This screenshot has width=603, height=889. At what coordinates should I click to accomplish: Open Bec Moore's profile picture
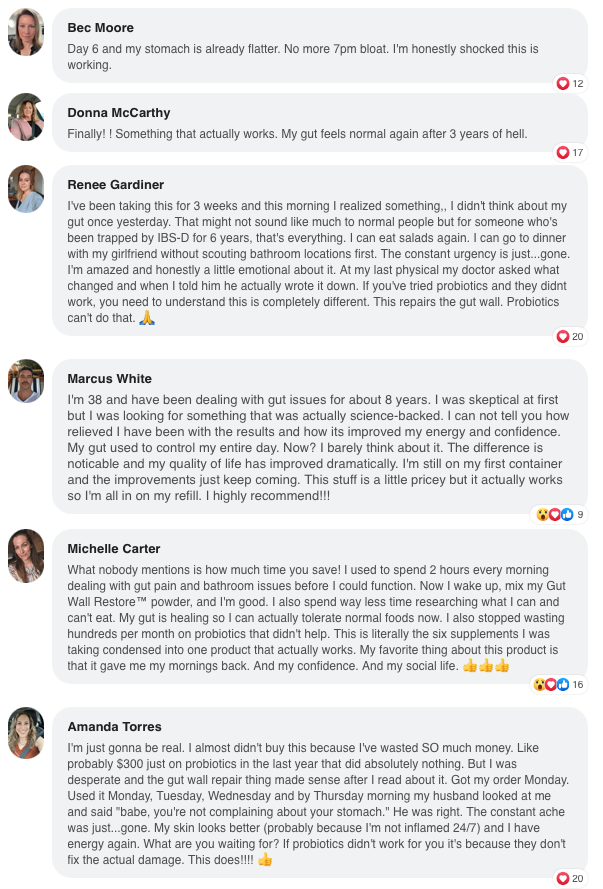[x=26, y=33]
